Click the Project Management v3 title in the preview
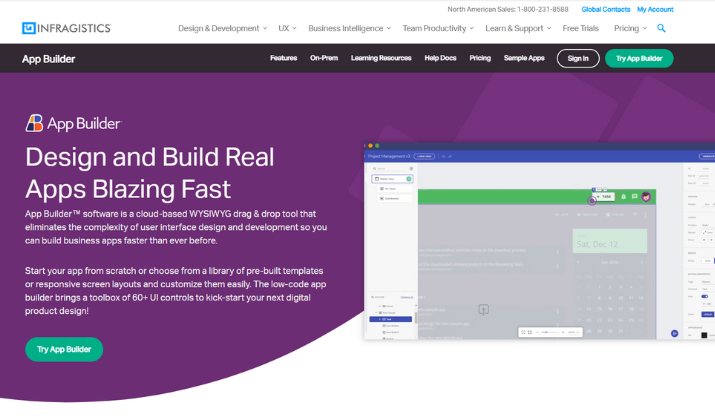Image resolution: width=715 pixels, height=420 pixels. (x=389, y=156)
